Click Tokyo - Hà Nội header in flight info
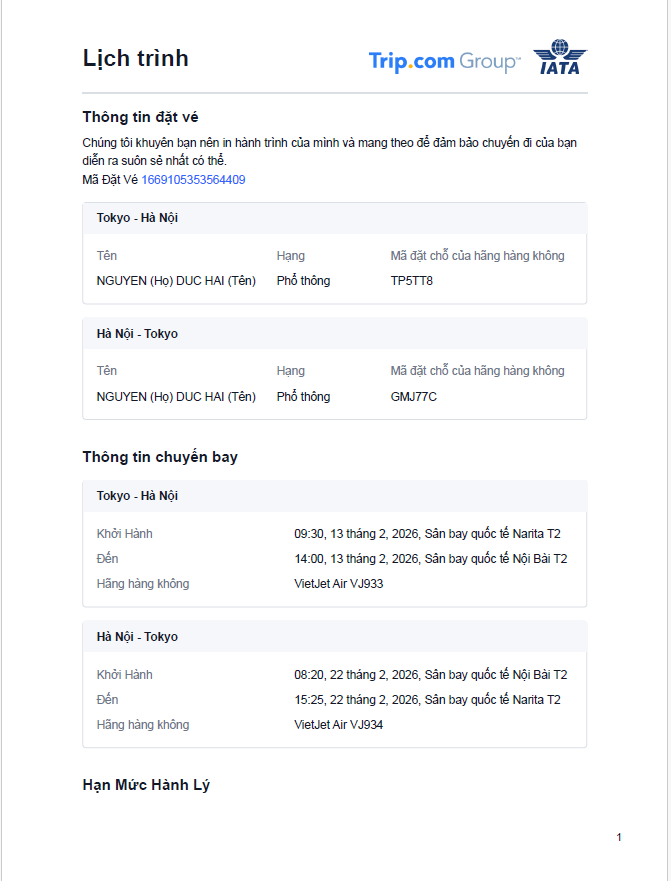The width and height of the screenshot is (671, 881). pos(137,496)
